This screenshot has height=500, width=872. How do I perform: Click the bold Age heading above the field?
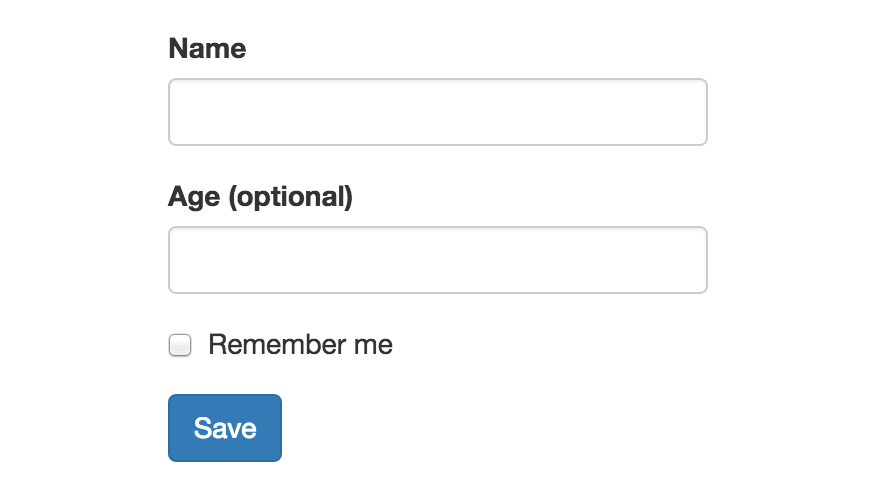coord(260,197)
